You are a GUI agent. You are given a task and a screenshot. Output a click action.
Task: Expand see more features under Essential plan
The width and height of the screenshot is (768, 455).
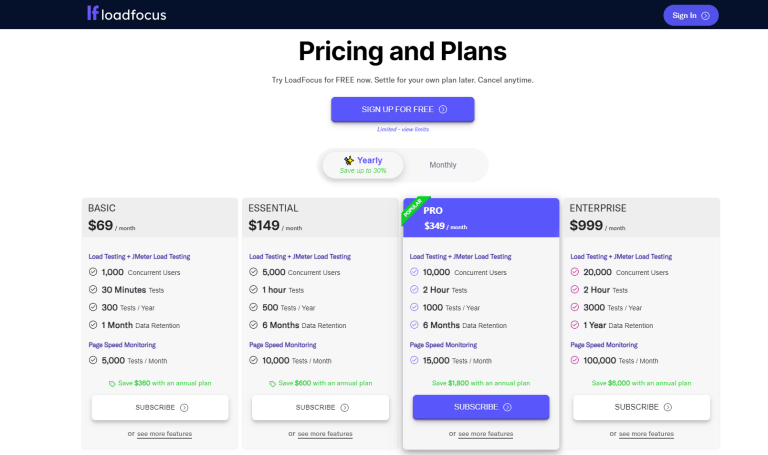[325, 434]
